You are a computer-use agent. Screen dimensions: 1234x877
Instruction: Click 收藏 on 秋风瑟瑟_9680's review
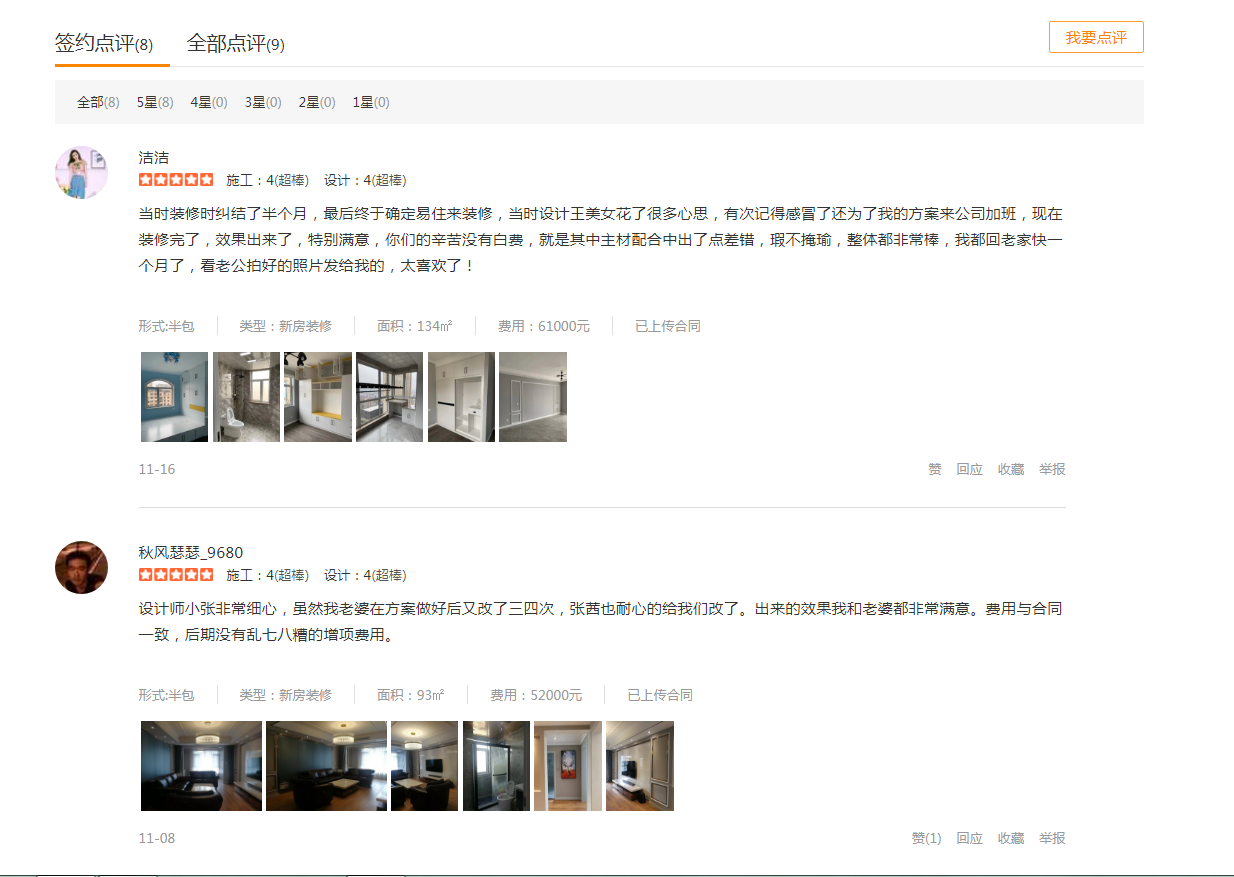(x=1010, y=838)
